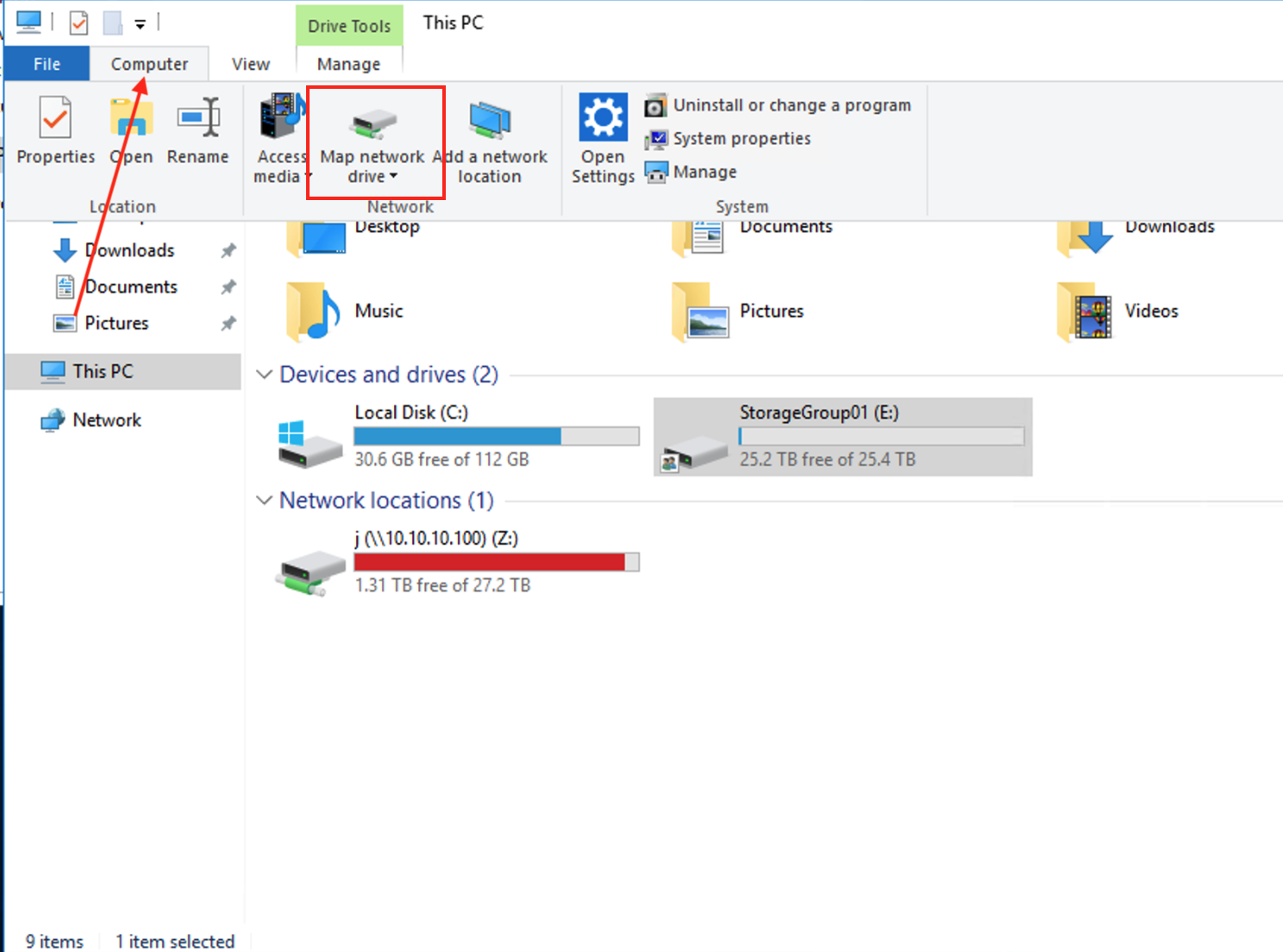
Task: Open the File menu tab
Action: (47, 64)
